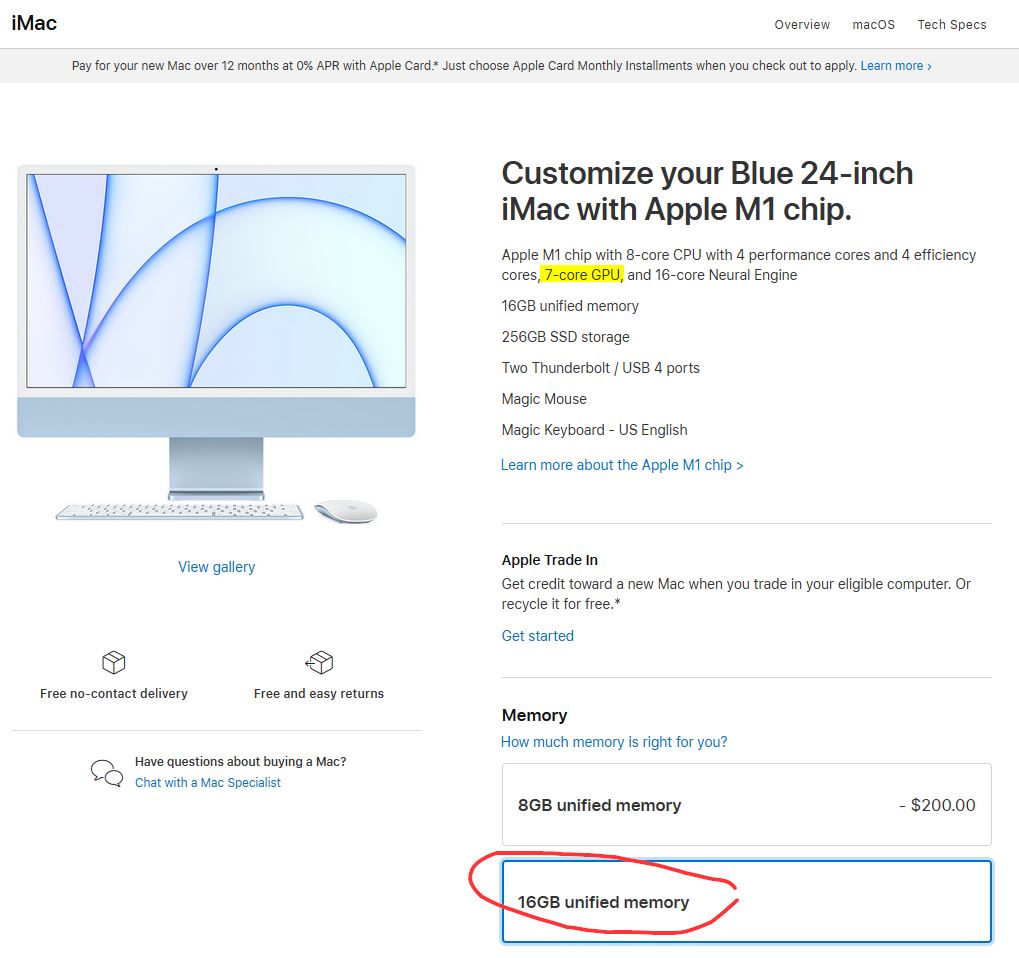Click Get started under Apple Trade In
Screen dimensions: 1019x958
(x=537, y=636)
